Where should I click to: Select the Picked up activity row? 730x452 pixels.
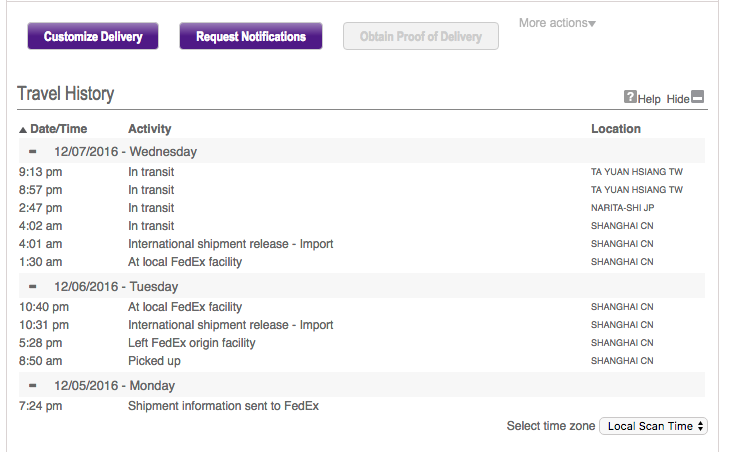154,361
